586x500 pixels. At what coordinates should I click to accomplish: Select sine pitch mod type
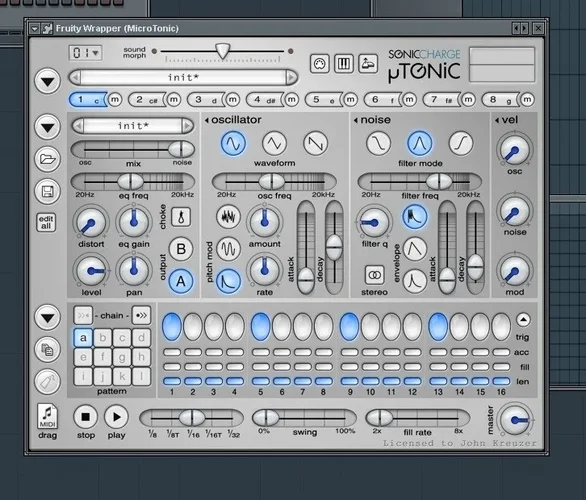(228, 249)
